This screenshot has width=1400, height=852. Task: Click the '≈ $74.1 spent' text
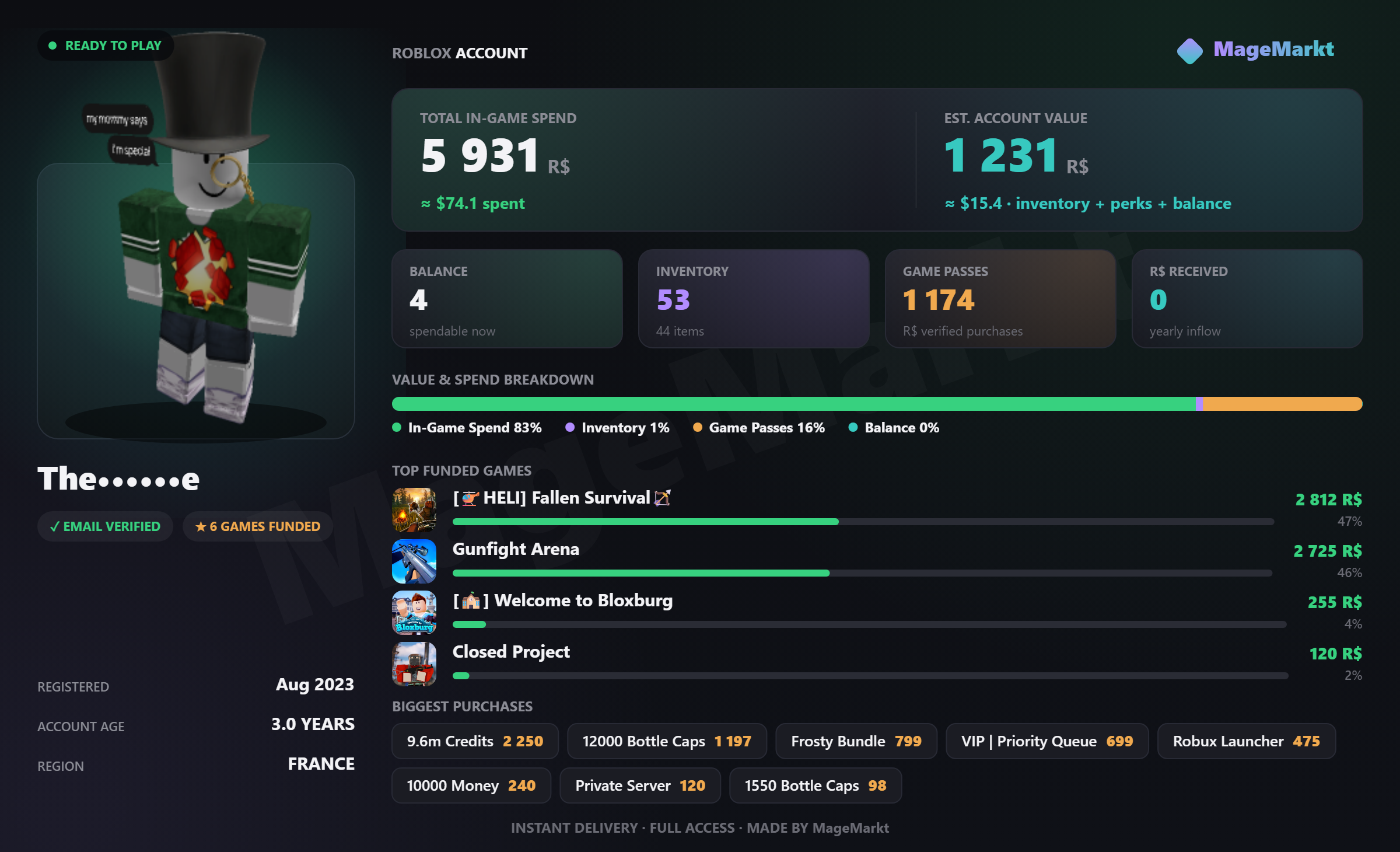pyautogui.click(x=473, y=203)
